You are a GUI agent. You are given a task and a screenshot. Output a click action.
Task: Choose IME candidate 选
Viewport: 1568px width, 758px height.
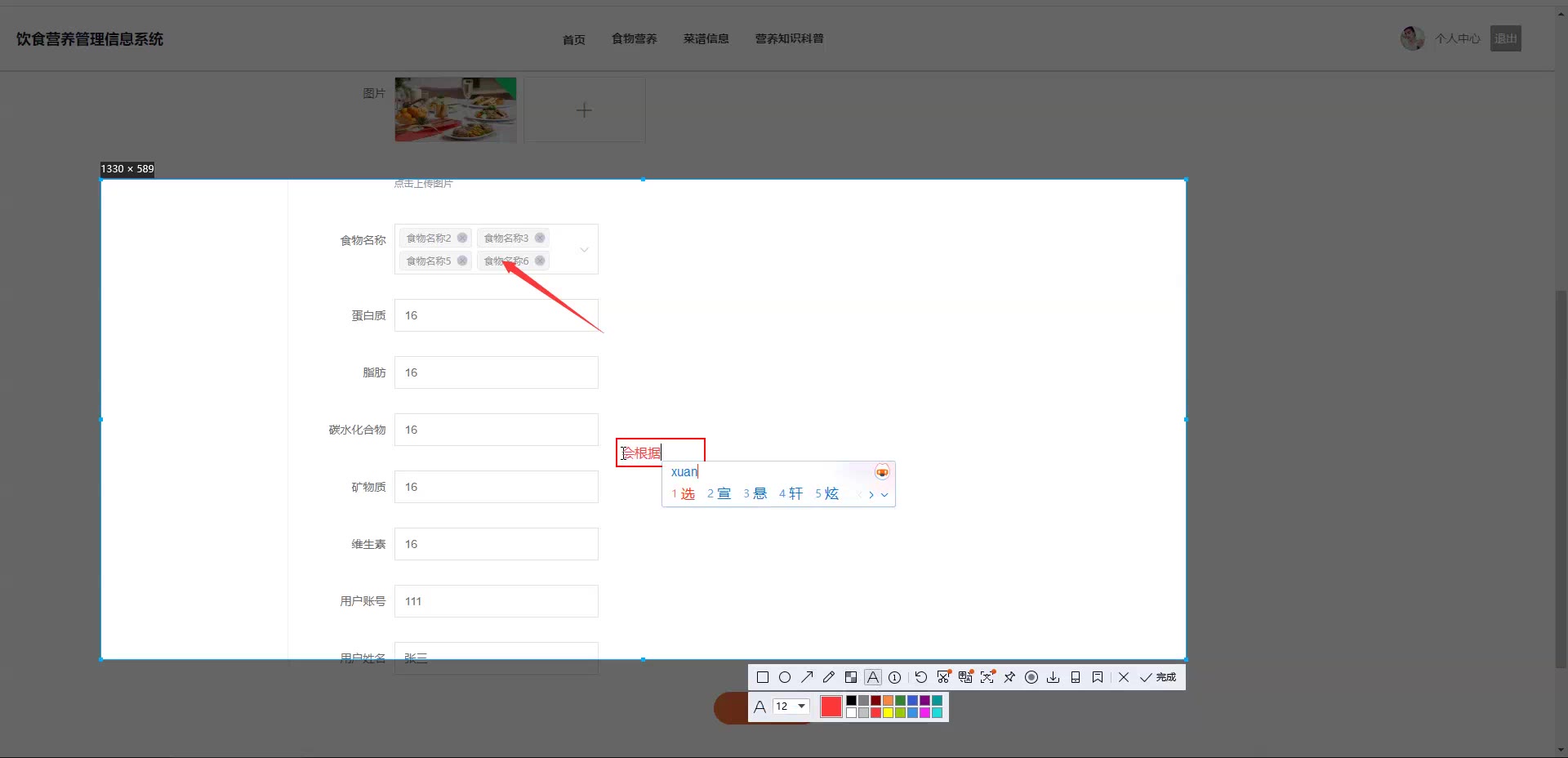tap(684, 493)
